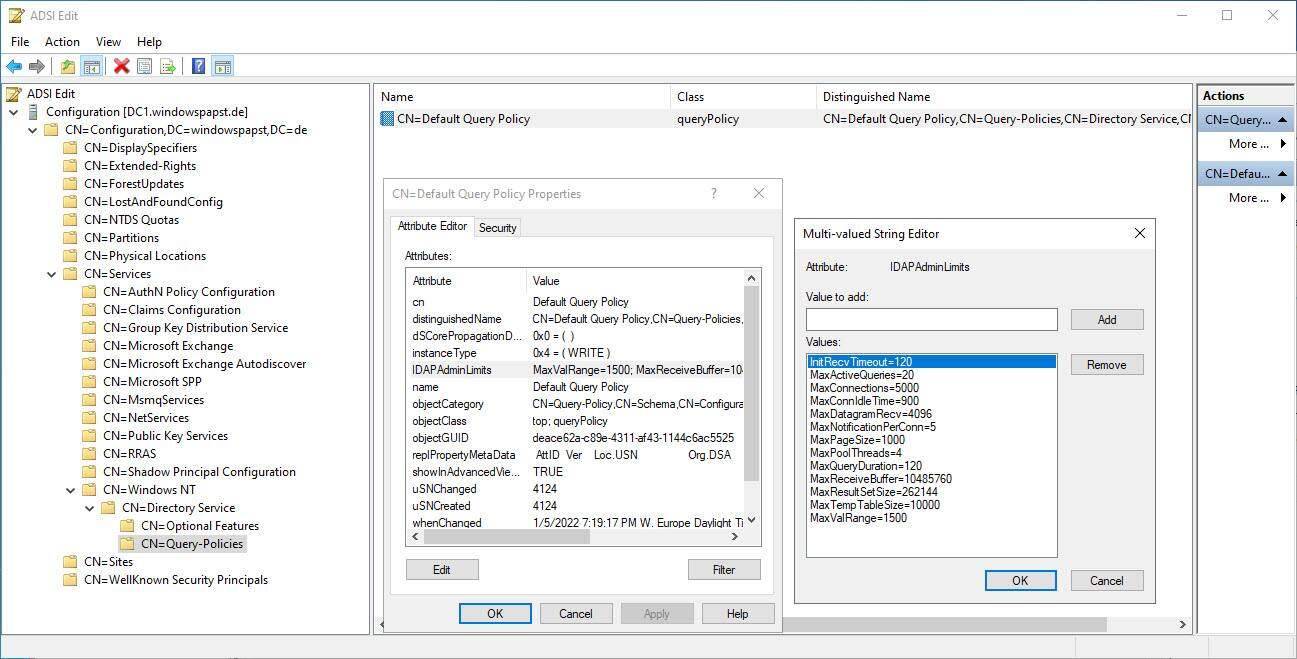Click the Up one level folder icon
The width and height of the screenshot is (1297, 659).
[68, 67]
